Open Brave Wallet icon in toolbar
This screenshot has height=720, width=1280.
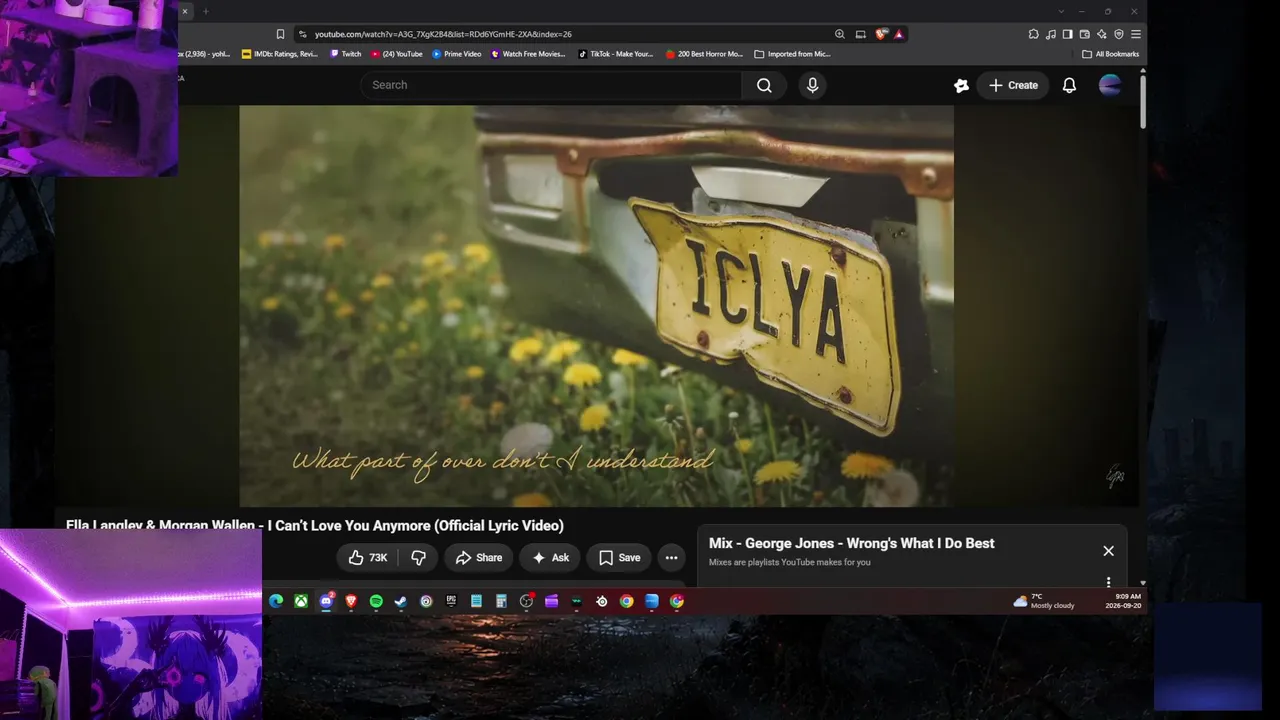point(1084,34)
